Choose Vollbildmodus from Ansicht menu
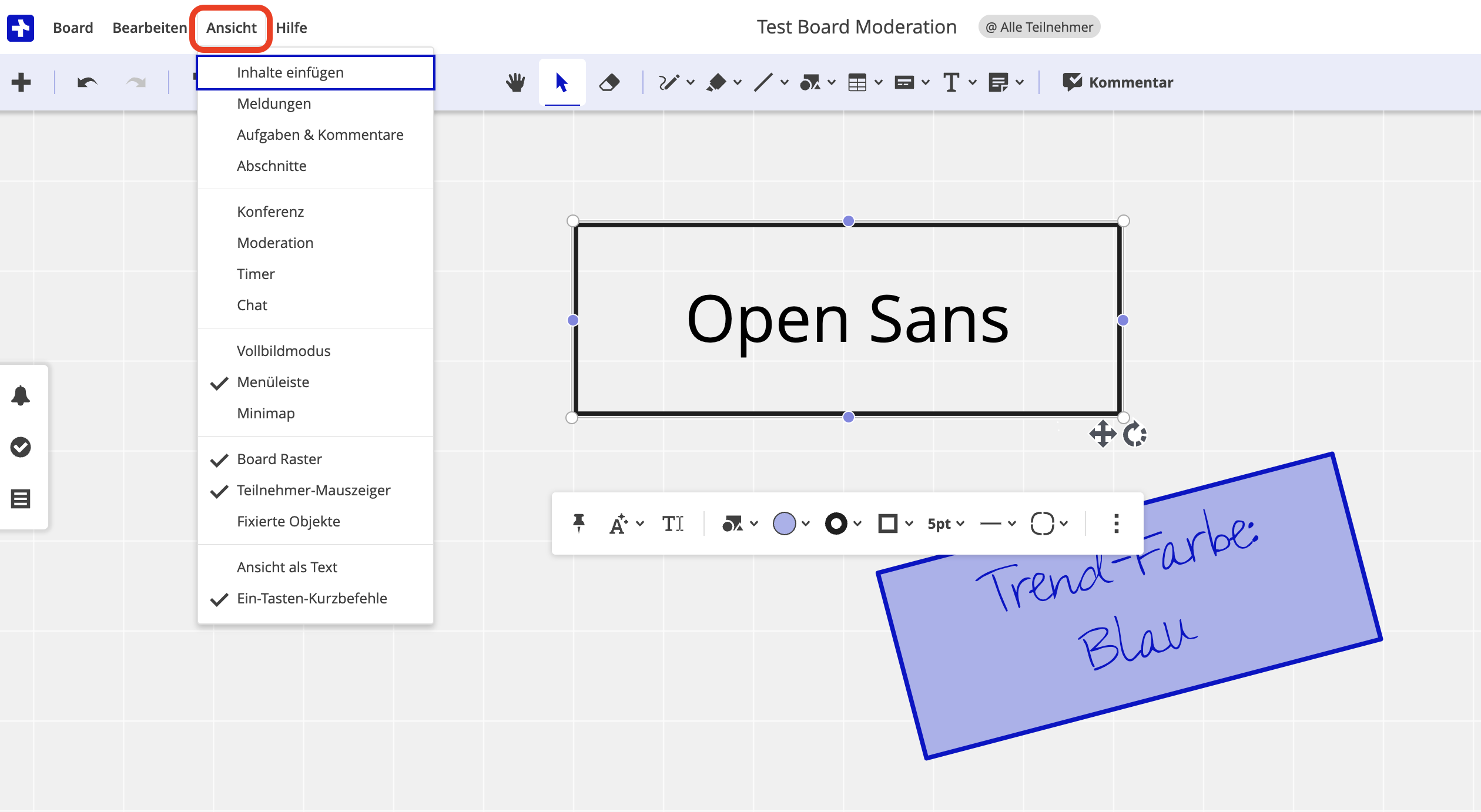Viewport: 1481px width, 812px height. coord(283,351)
